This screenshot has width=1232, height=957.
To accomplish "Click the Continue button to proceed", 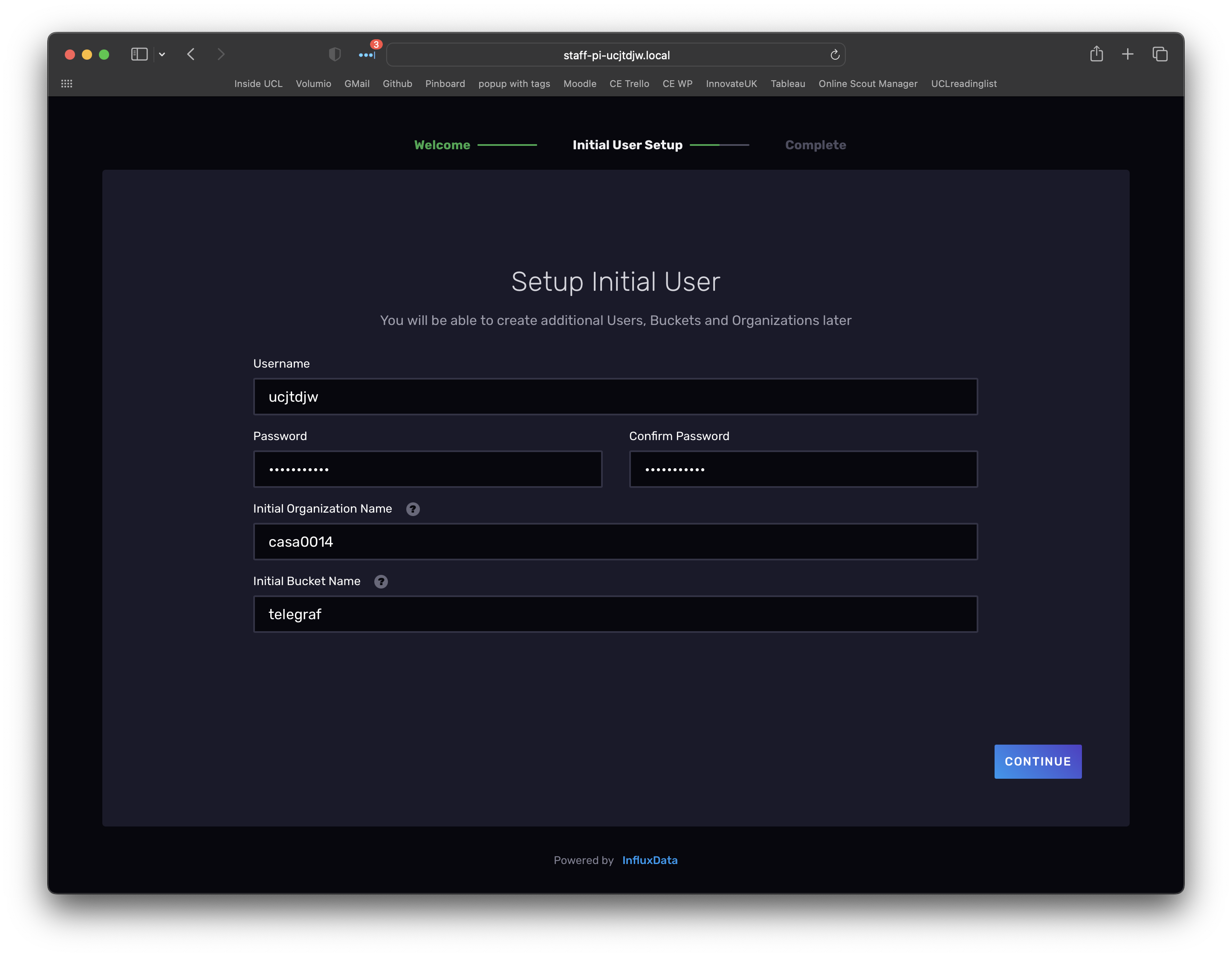I will tap(1038, 761).
